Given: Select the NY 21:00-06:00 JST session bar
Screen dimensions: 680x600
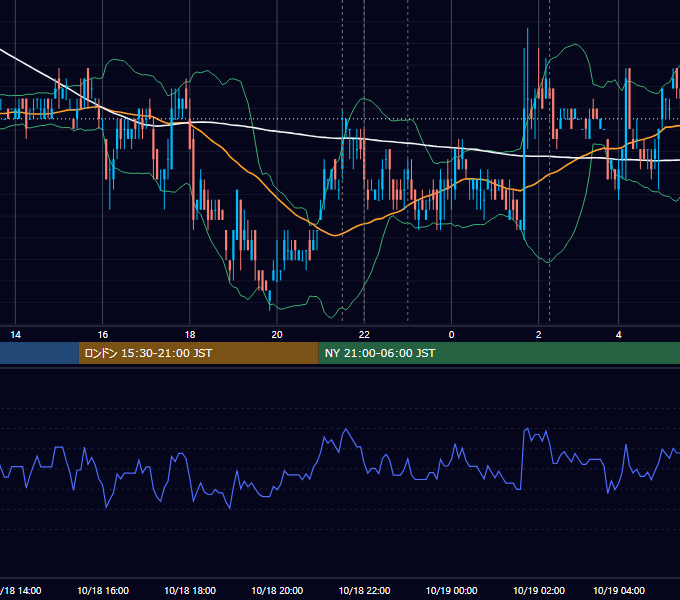Looking at the screenshot, I should click(x=499, y=353).
